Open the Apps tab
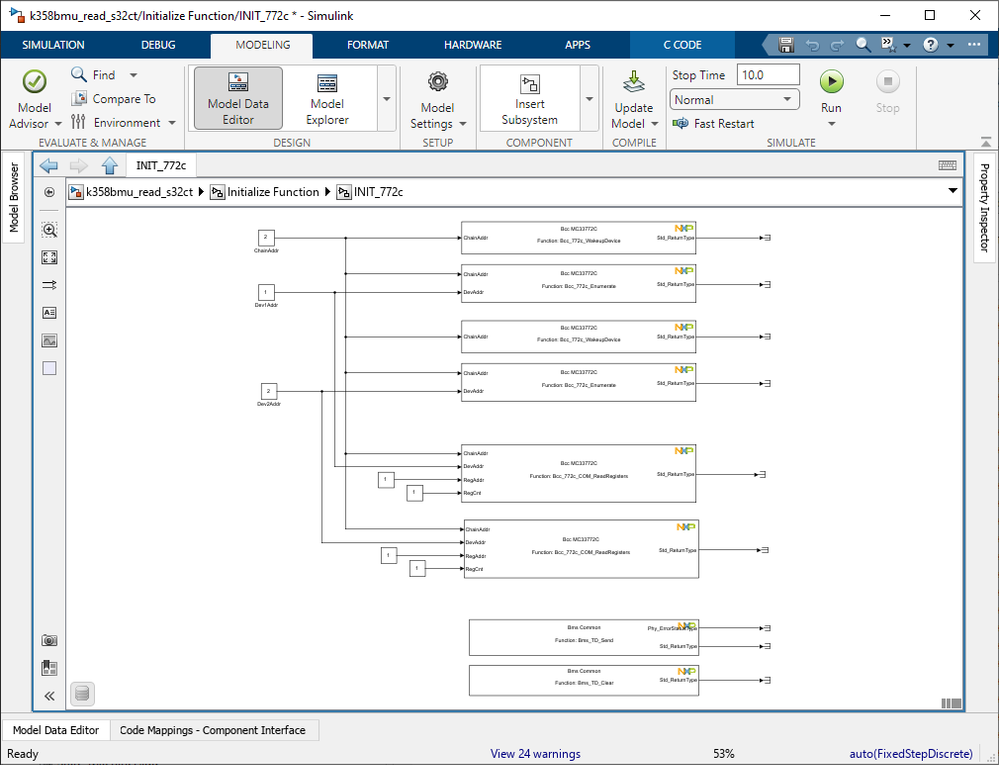Viewport: 999px width, 765px height. 577,45
